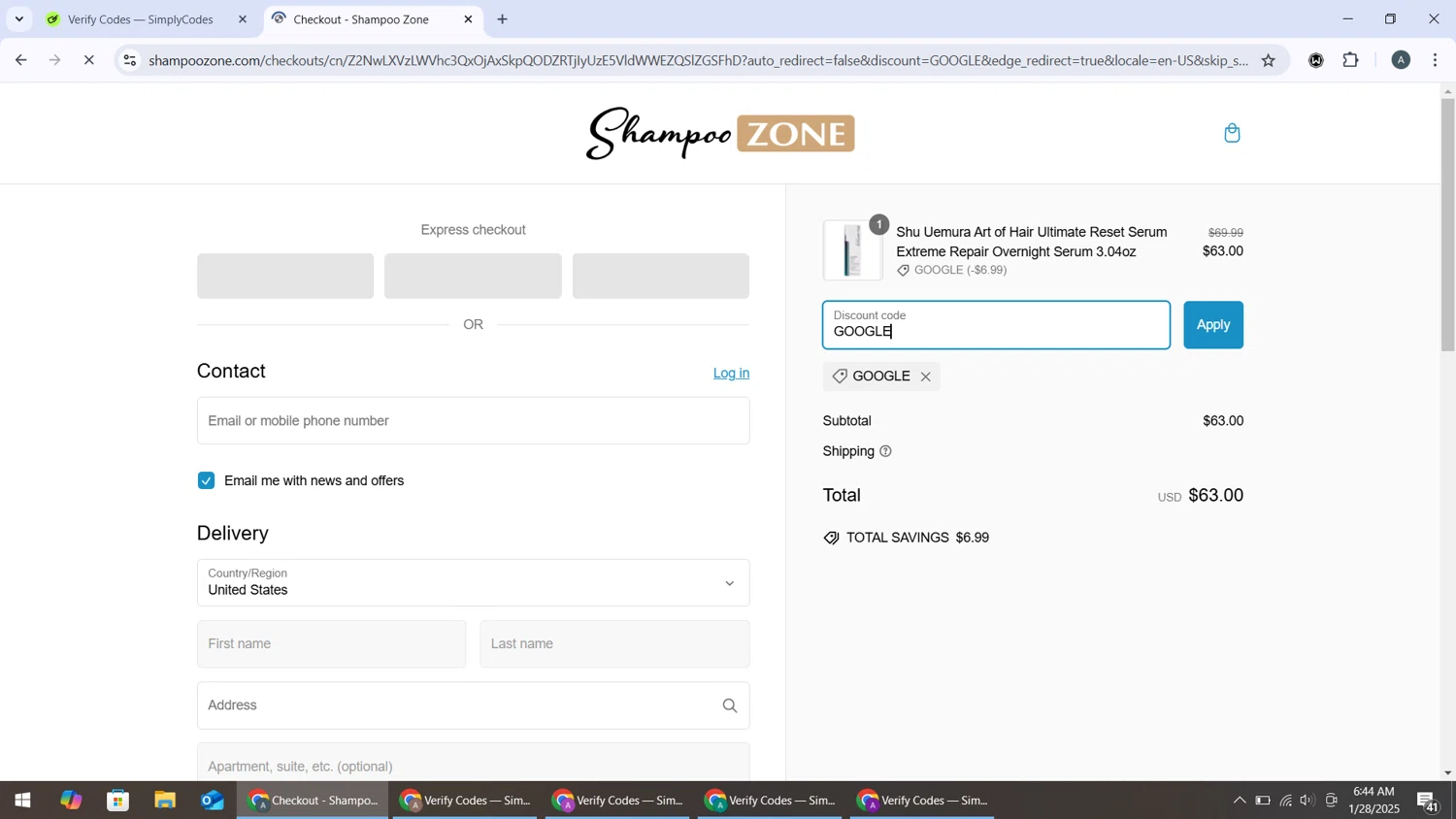Click the battery status tray icon
The width and height of the screenshot is (1456, 819).
pyautogui.click(x=1262, y=801)
